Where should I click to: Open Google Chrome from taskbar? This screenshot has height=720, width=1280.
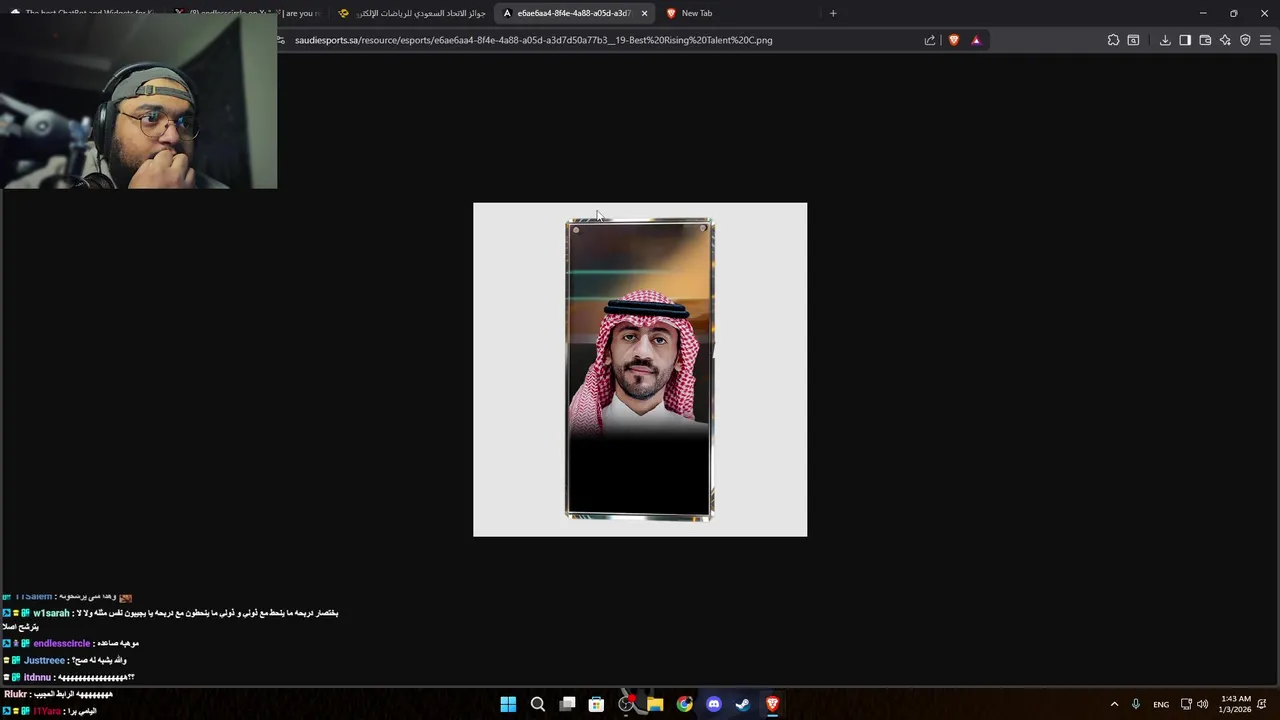pyautogui.click(x=684, y=704)
